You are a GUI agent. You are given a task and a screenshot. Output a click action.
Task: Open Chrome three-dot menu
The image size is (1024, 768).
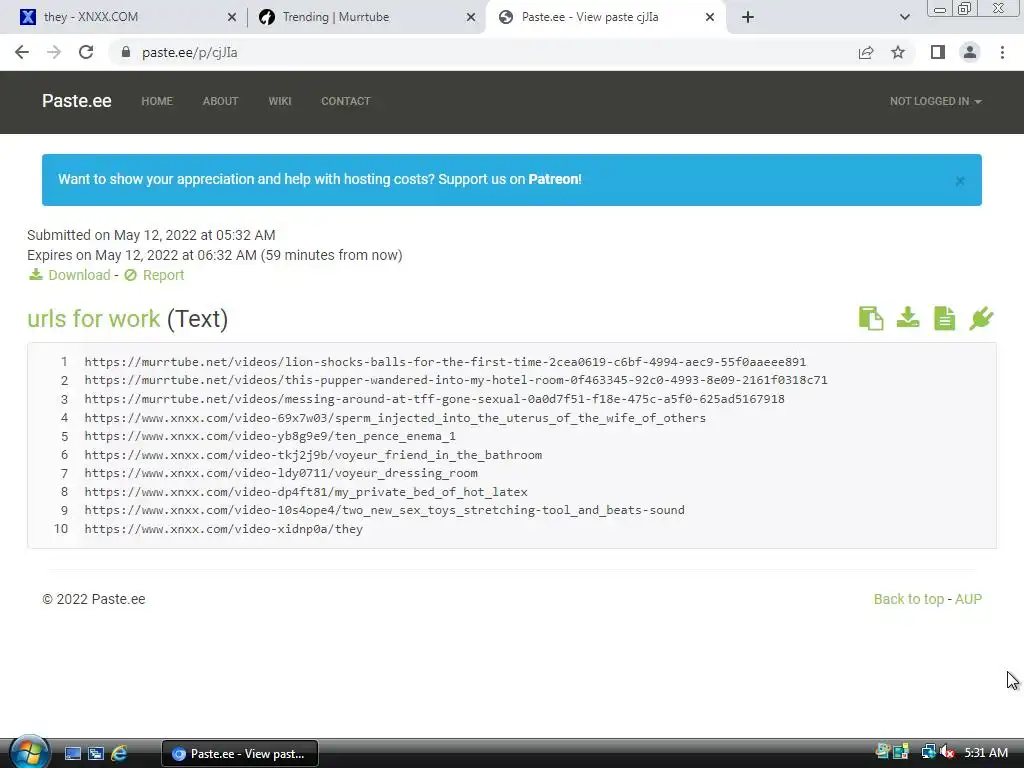click(x=1002, y=52)
